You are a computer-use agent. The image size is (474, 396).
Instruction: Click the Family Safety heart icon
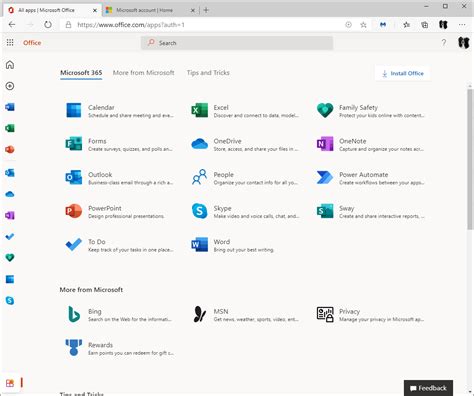[x=325, y=110]
